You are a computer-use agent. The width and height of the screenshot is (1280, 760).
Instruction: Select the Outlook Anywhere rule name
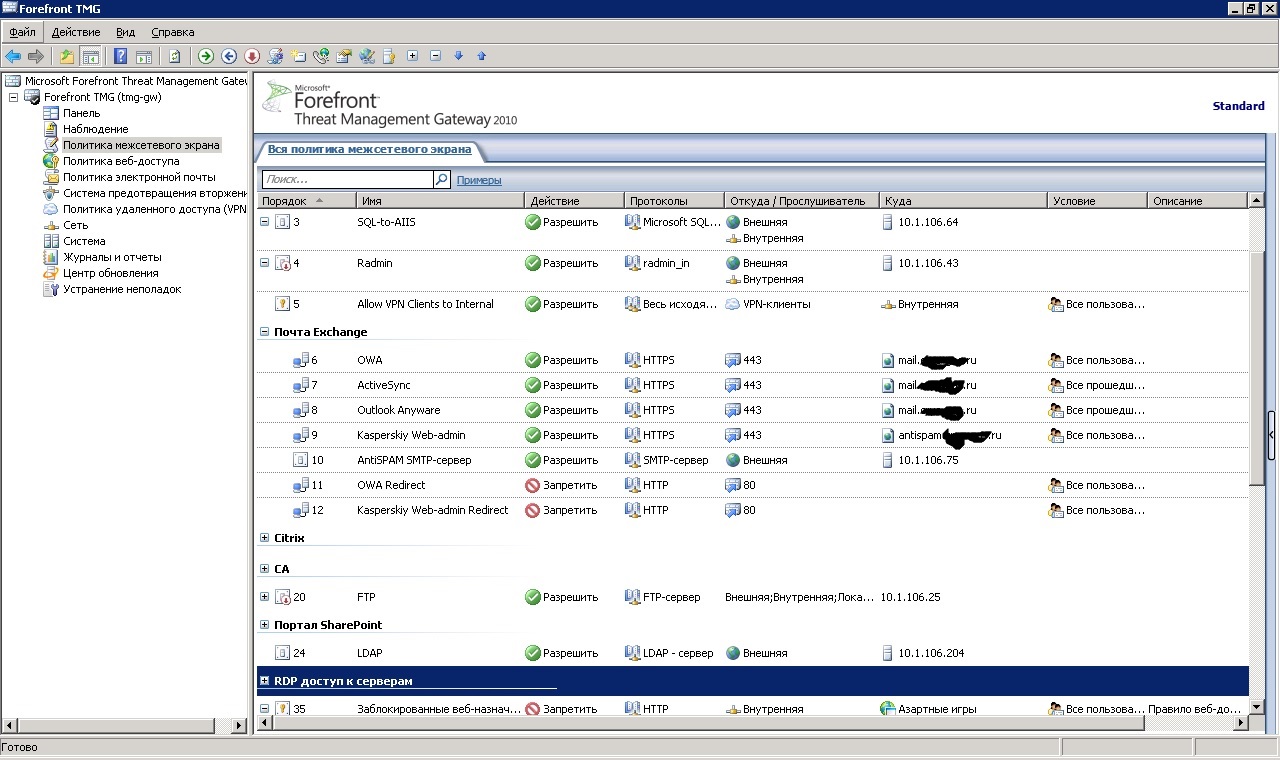tap(399, 410)
